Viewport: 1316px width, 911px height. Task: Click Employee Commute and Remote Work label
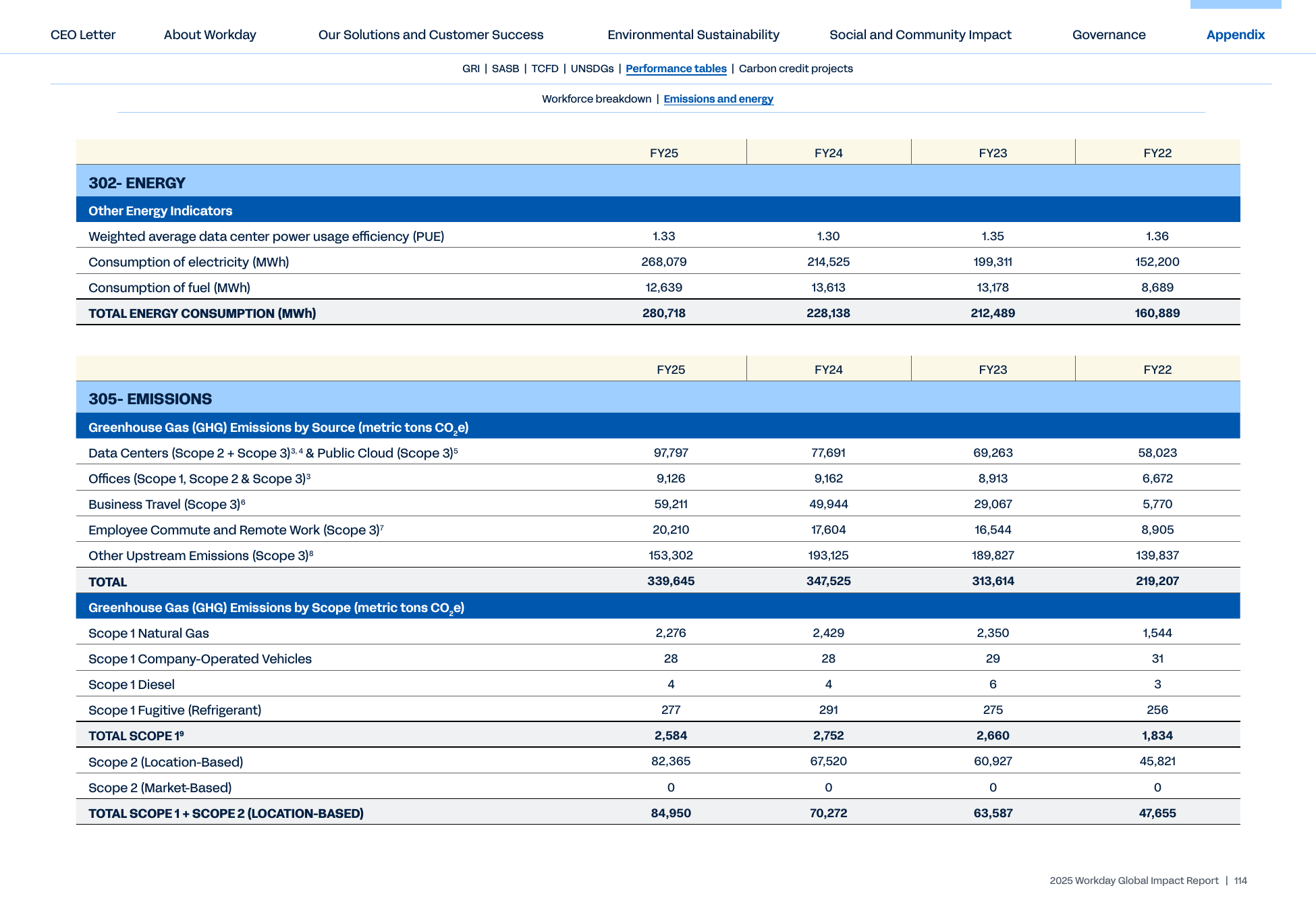coord(236,530)
